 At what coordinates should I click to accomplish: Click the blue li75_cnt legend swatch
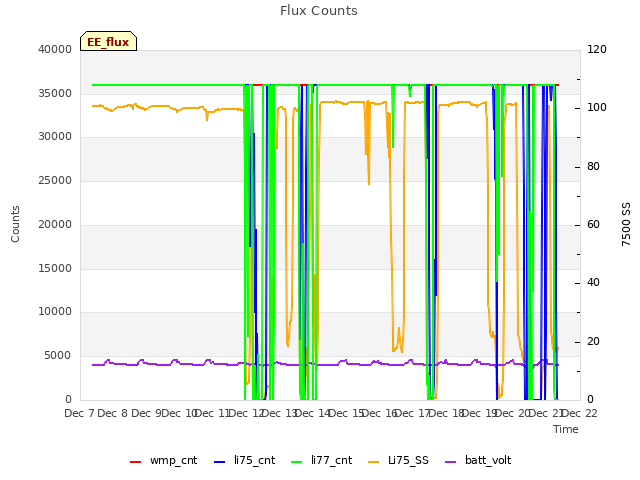coord(219,462)
